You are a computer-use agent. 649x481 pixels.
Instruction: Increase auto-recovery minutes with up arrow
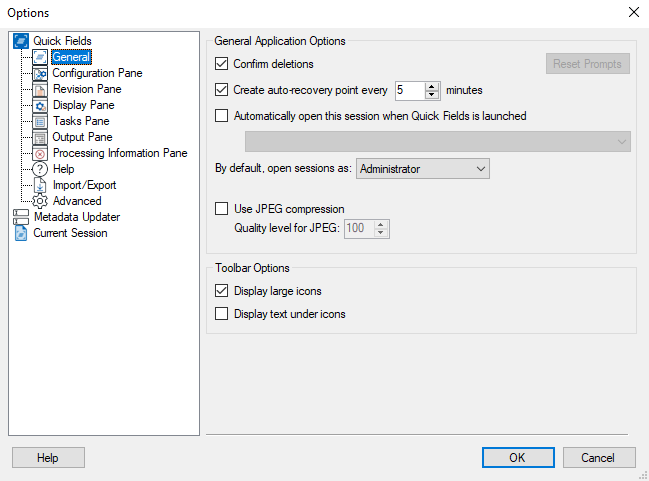point(432,87)
